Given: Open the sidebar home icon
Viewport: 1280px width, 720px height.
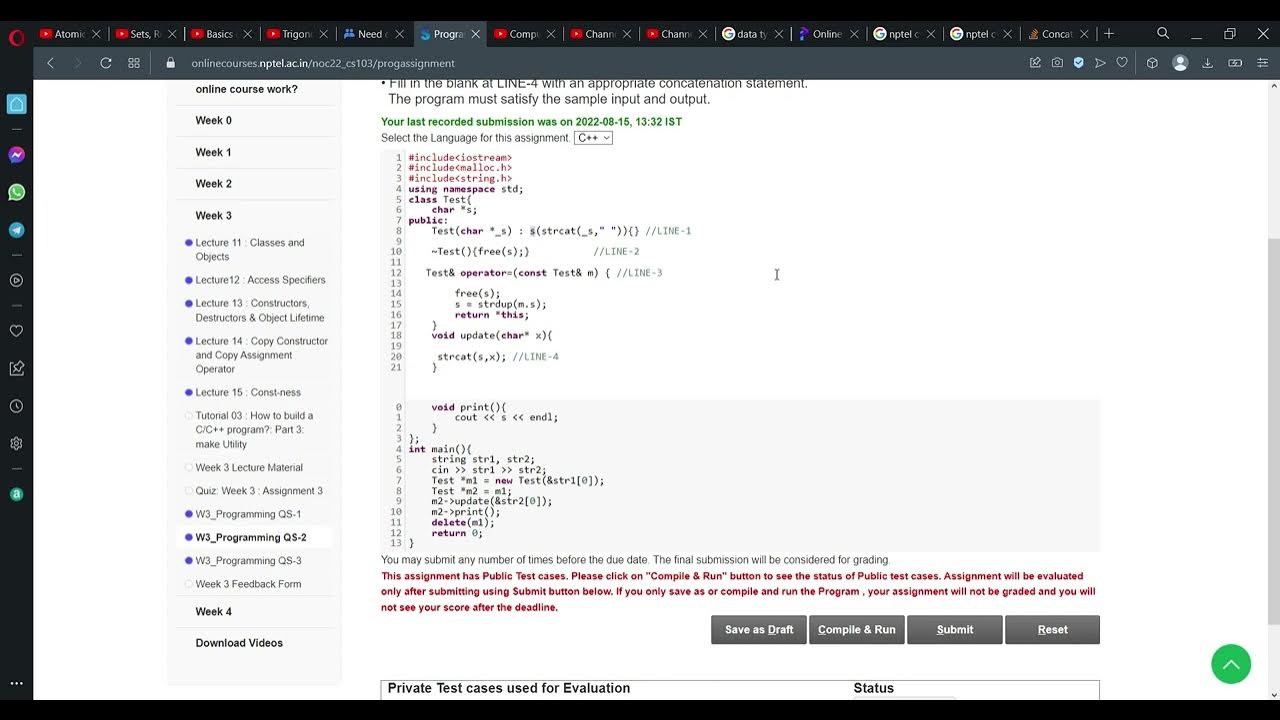Looking at the screenshot, I should 17,104.
